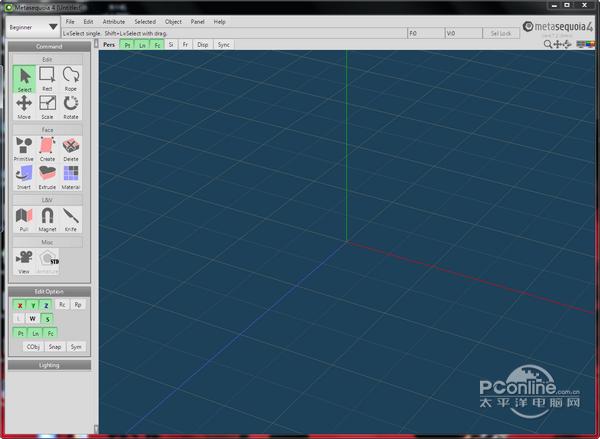Click the Sync button
The height and width of the screenshot is (439, 600).
(223, 45)
